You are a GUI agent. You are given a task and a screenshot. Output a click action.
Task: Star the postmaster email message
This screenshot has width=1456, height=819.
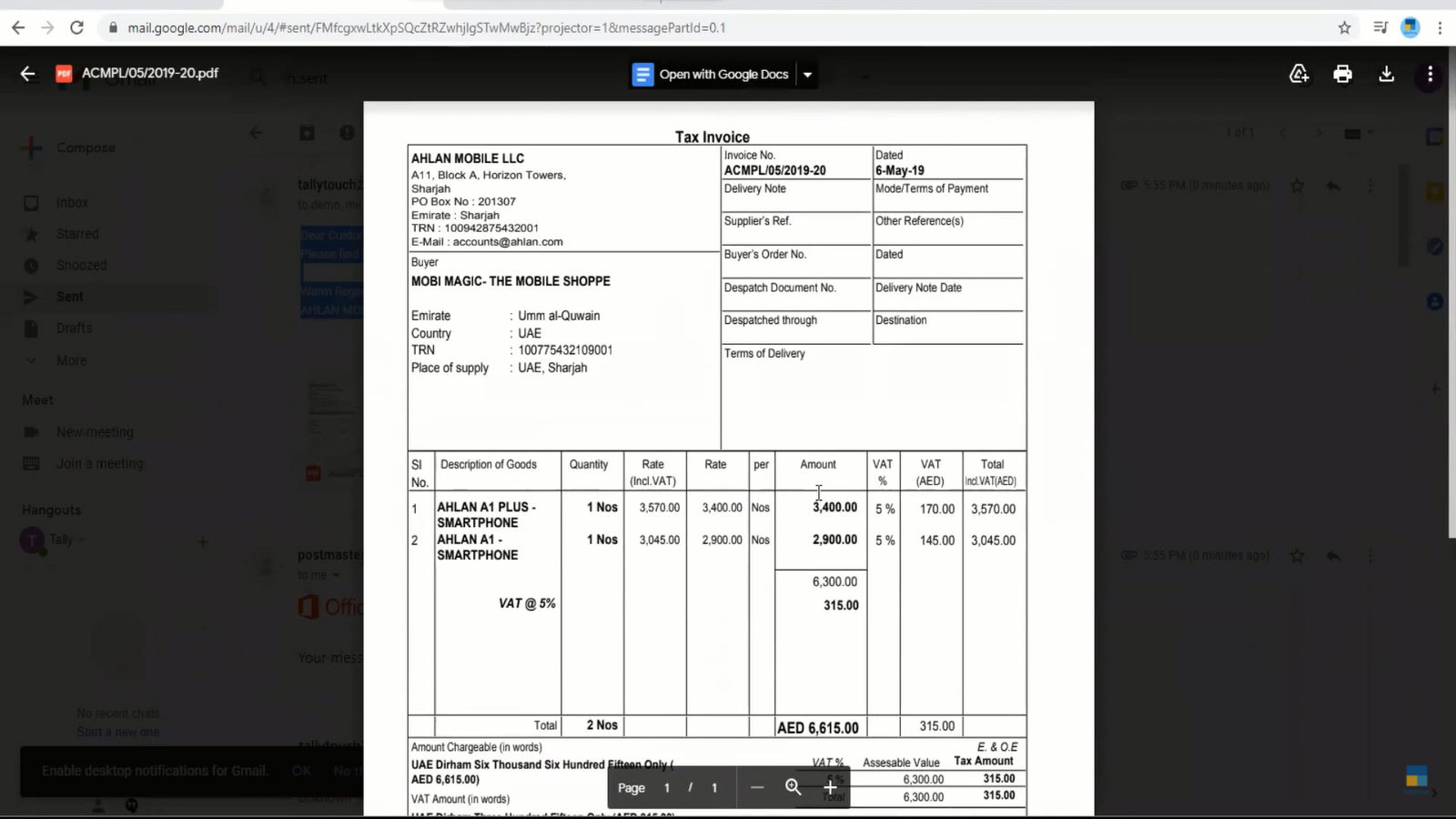pyautogui.click(x=1297, y=555)
